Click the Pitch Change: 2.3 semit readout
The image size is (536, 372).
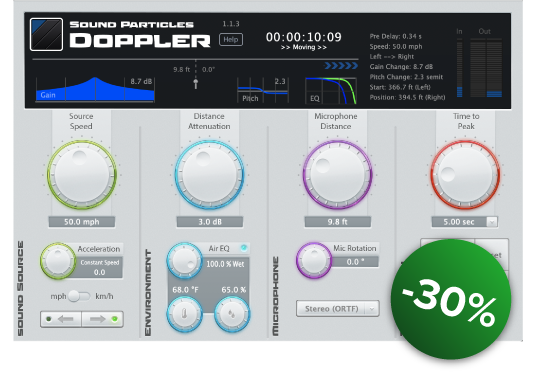[406, 77]
